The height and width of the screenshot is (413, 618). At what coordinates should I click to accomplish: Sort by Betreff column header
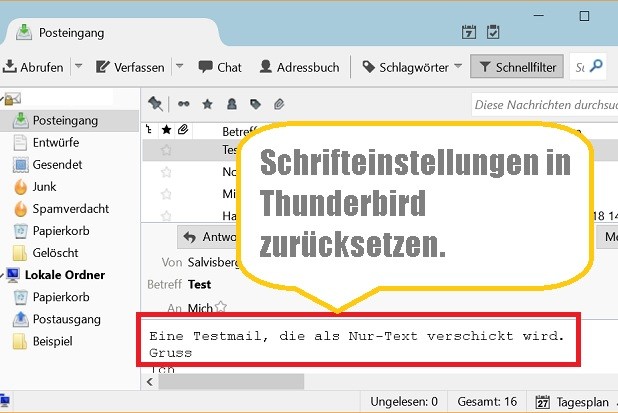pos(240,131)
